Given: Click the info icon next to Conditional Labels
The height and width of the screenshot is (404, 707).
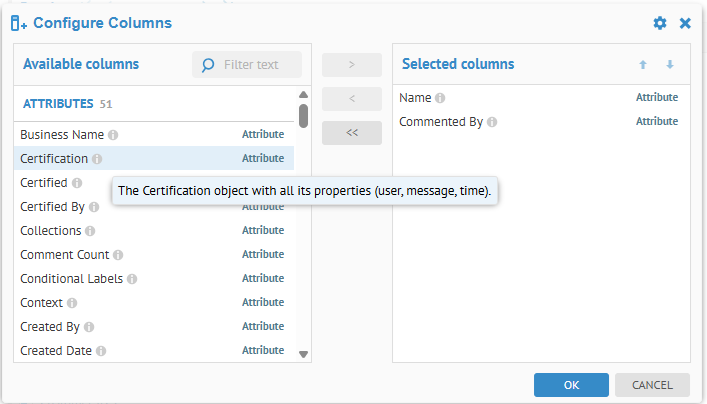Looking at the screenshot, I should pyautogui.click(x=132, y=279).
